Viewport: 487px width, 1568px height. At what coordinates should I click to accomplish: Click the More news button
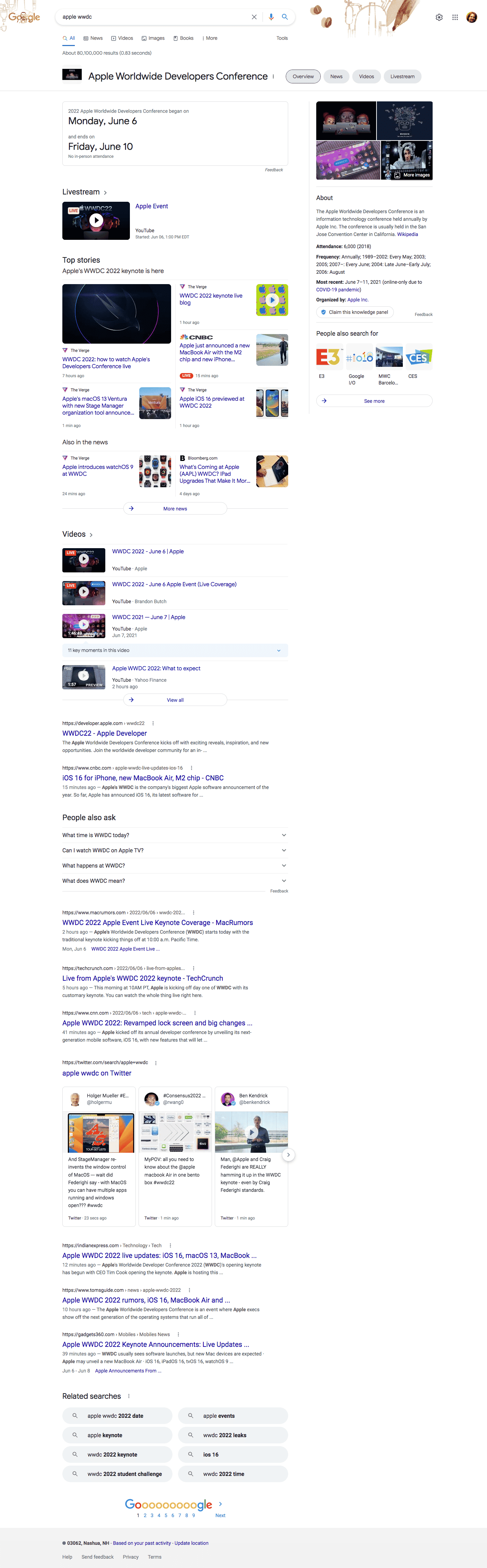(x=175, y=508)
